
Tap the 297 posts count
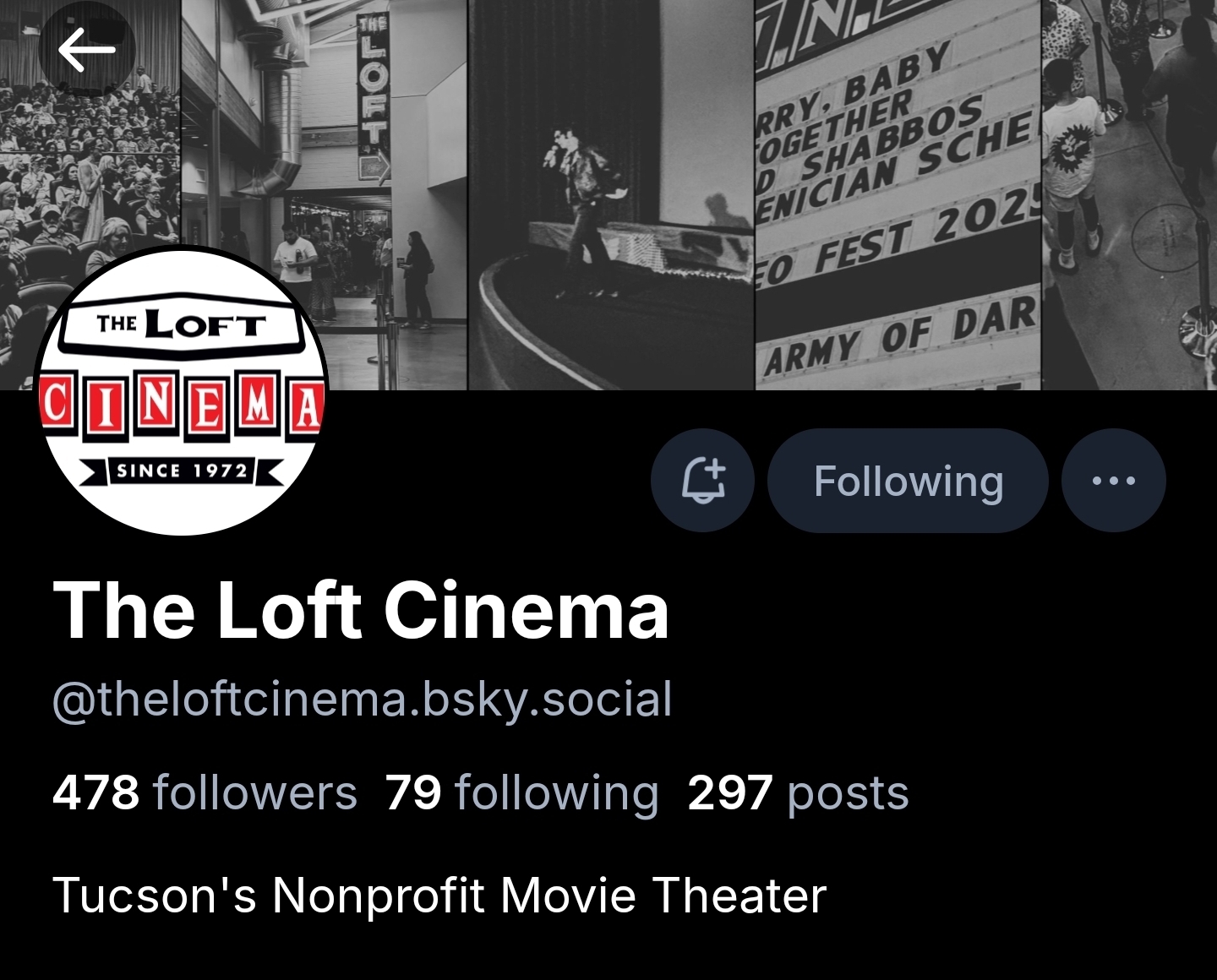coord(798,792)
